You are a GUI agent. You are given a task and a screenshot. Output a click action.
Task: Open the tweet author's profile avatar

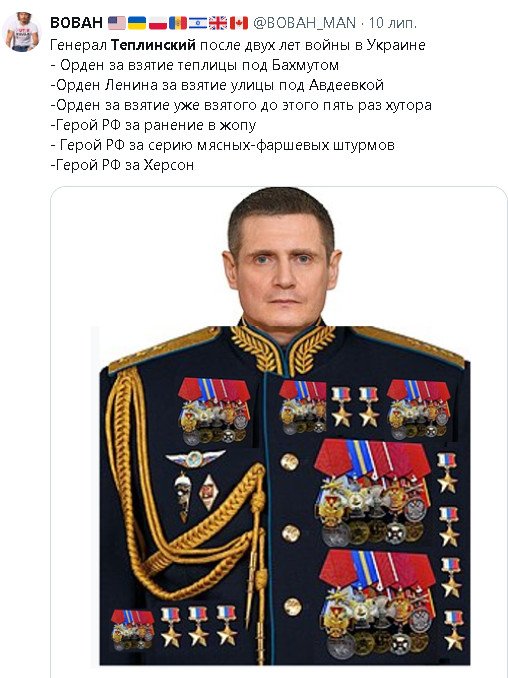coord(22,32)
